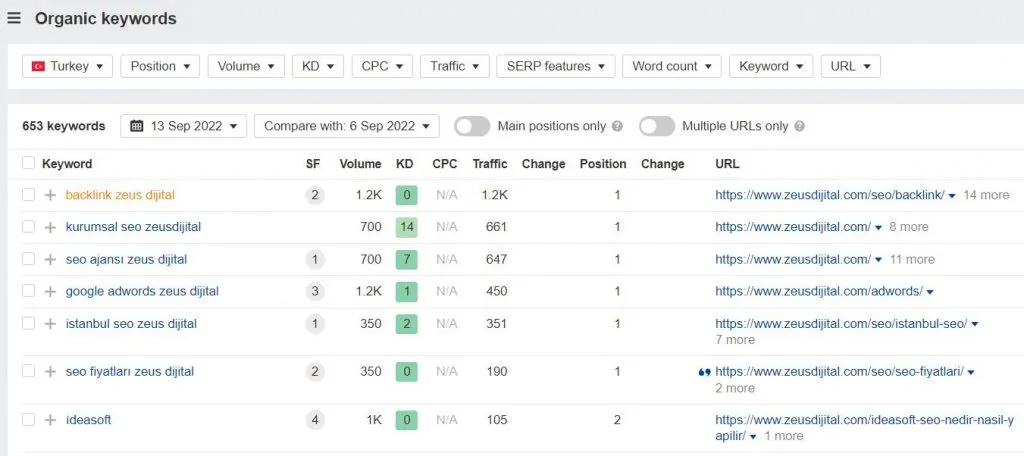Open the SERP features filter dropdown
This screenshot has height=456, width=1024.
pyautogui.click(x=556, y=66)
